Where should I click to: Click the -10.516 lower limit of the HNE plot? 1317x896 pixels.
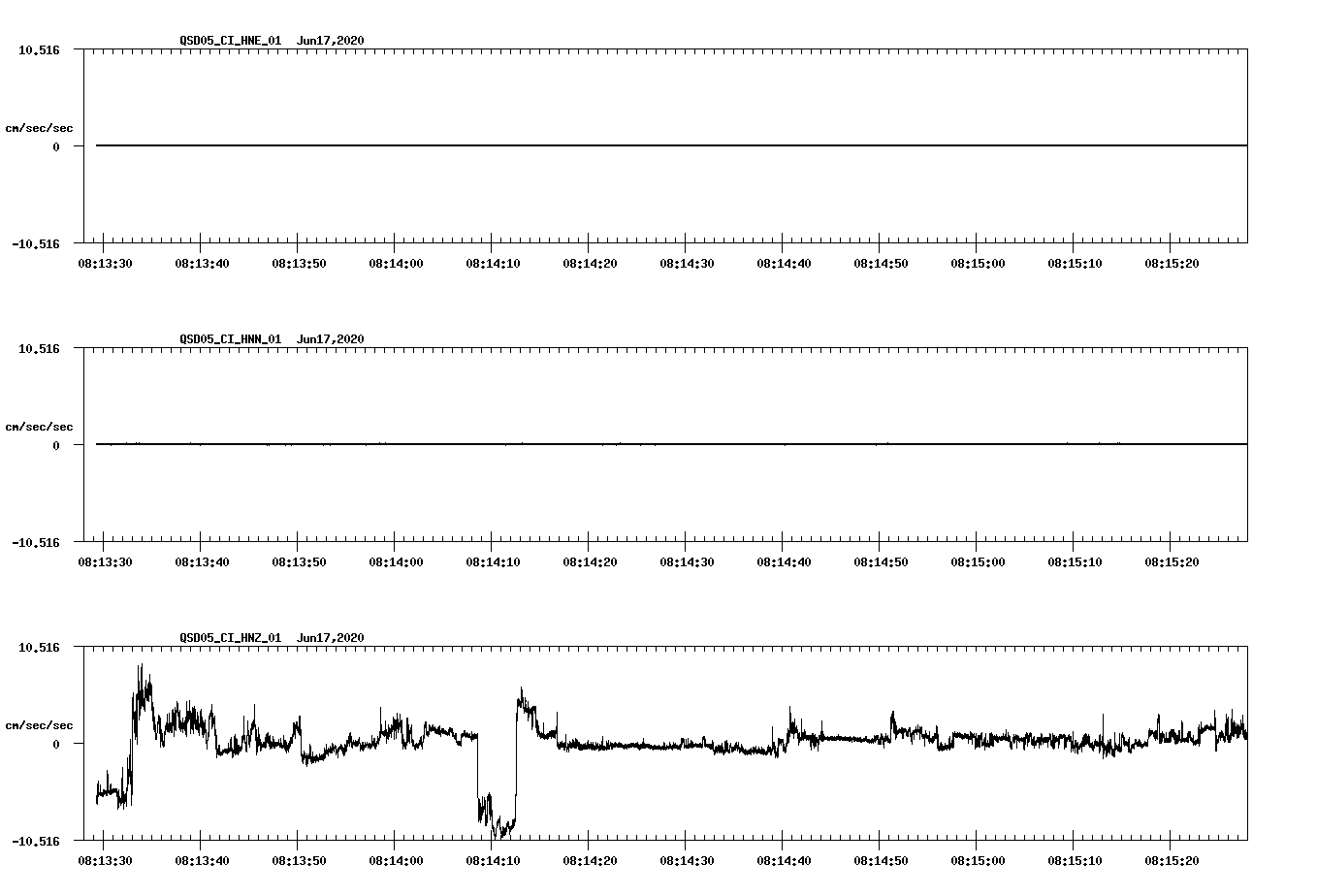[36, 243]
